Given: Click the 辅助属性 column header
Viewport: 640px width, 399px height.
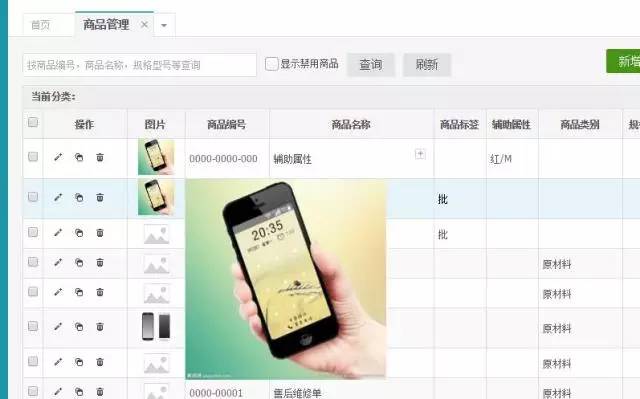Looking at the screenshot, I should [512, 124].
